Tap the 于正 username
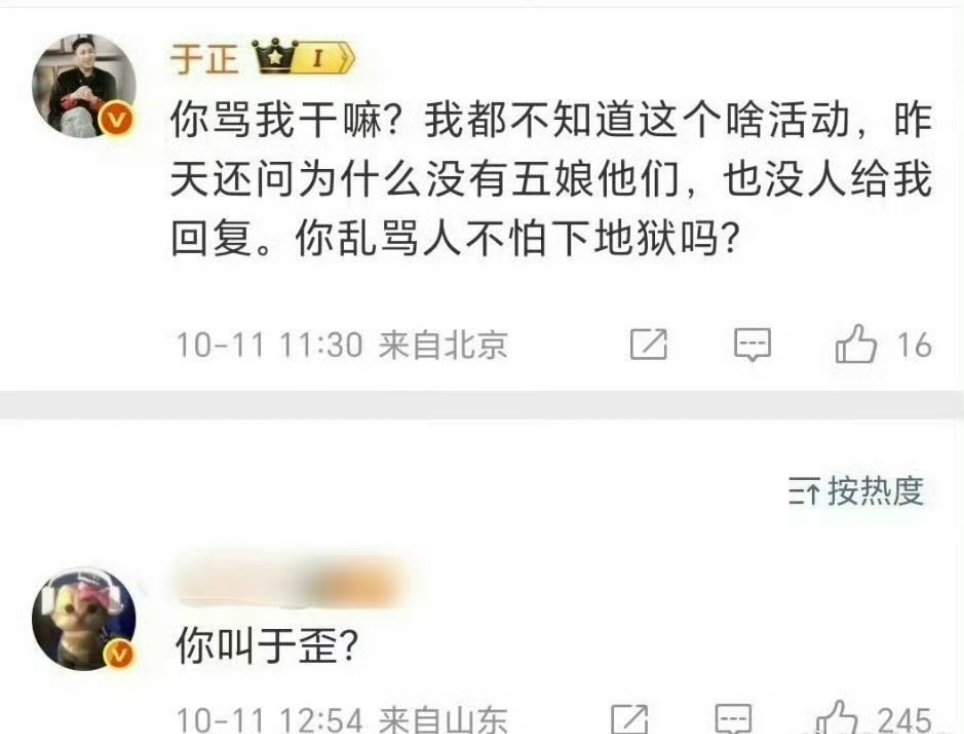Screen dimensions: 964x734 (x=204, y=59)
